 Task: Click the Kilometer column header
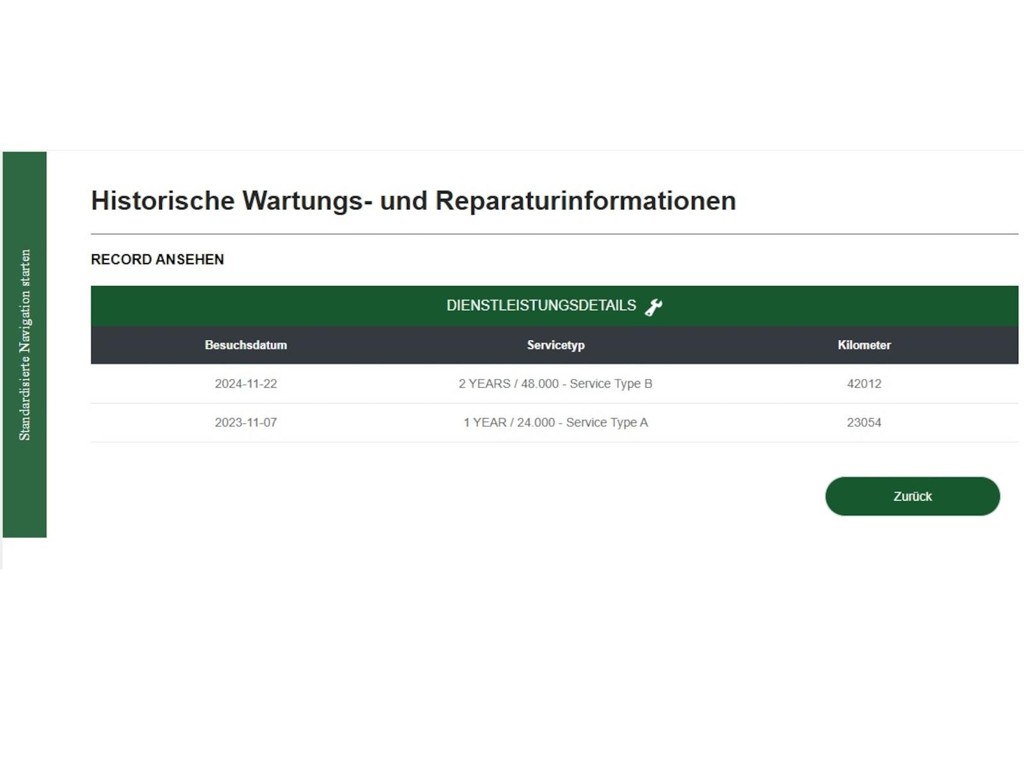pyautogui.click(x=864, y=345)
